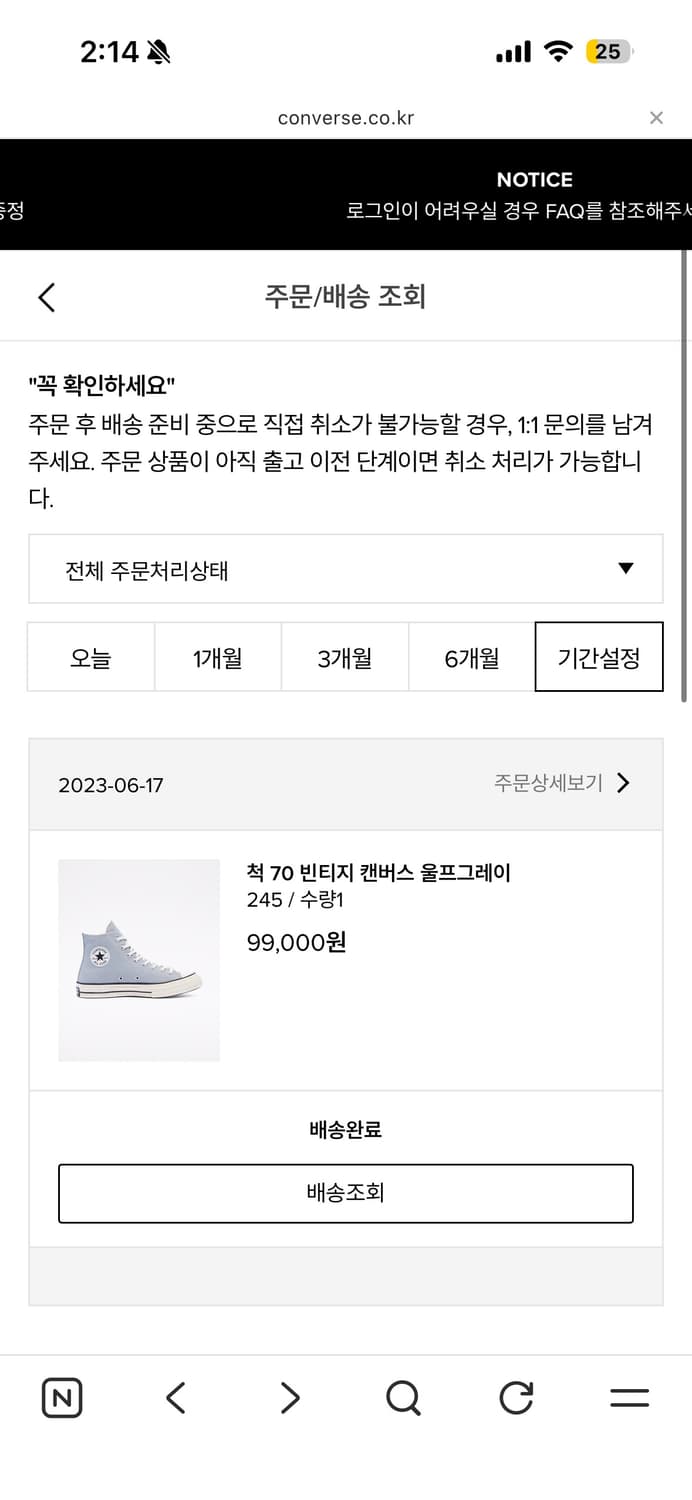Select the 3개월 filter button

pos(345,657)
